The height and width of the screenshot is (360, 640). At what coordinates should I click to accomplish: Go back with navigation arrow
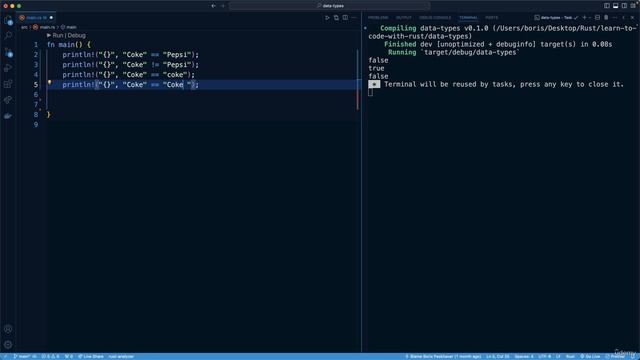pyautogui.click(x=213, y=6)
